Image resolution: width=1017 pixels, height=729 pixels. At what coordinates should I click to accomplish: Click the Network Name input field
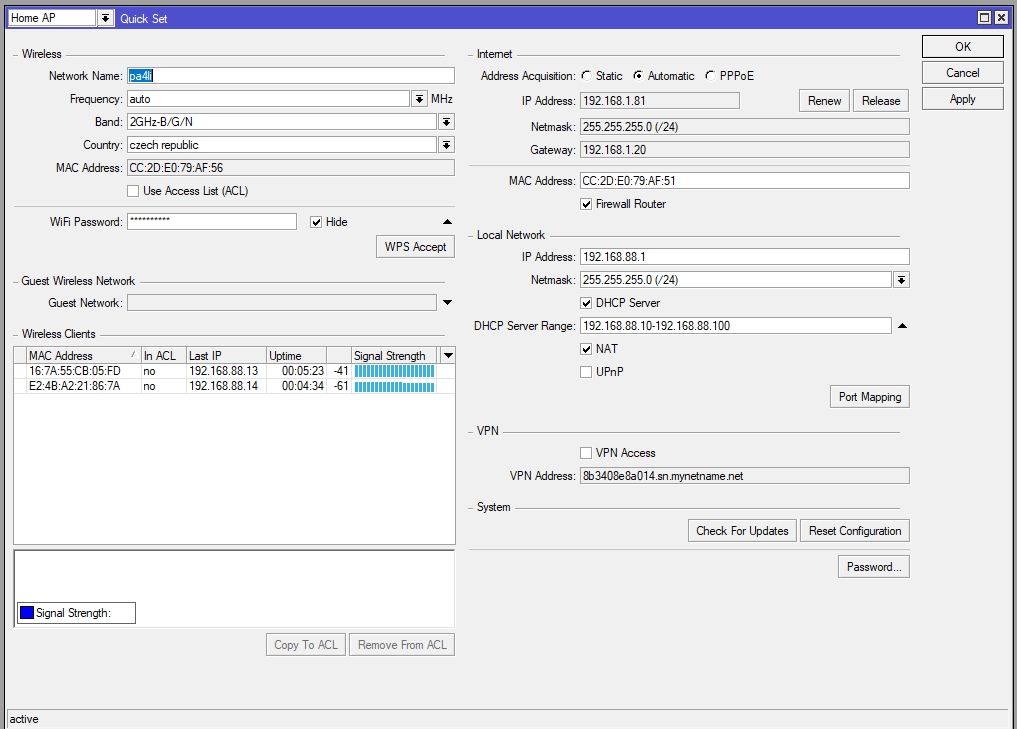point(290,76)
